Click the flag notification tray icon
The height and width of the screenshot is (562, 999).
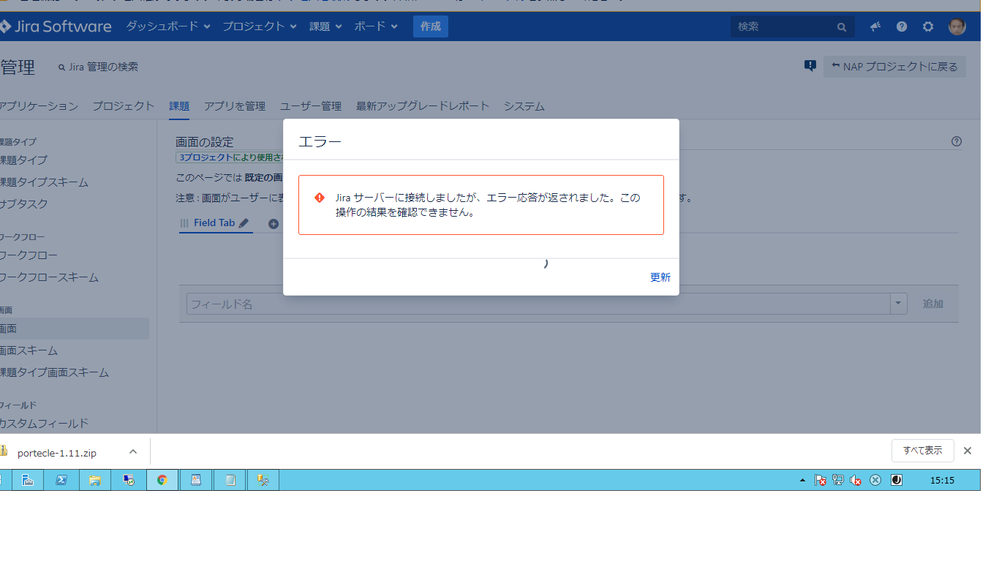pyautogui.click(x=820, y=480)
